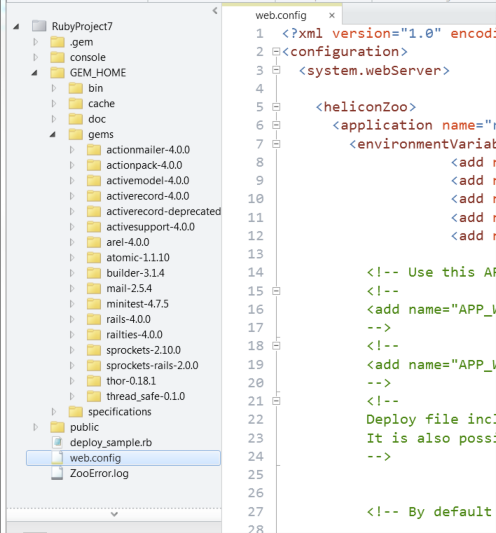Image resolution: width=496 pixels, height=533 pixels.
Task: Click the mail-2.5.4 folder icon
Action: (94, 288)
